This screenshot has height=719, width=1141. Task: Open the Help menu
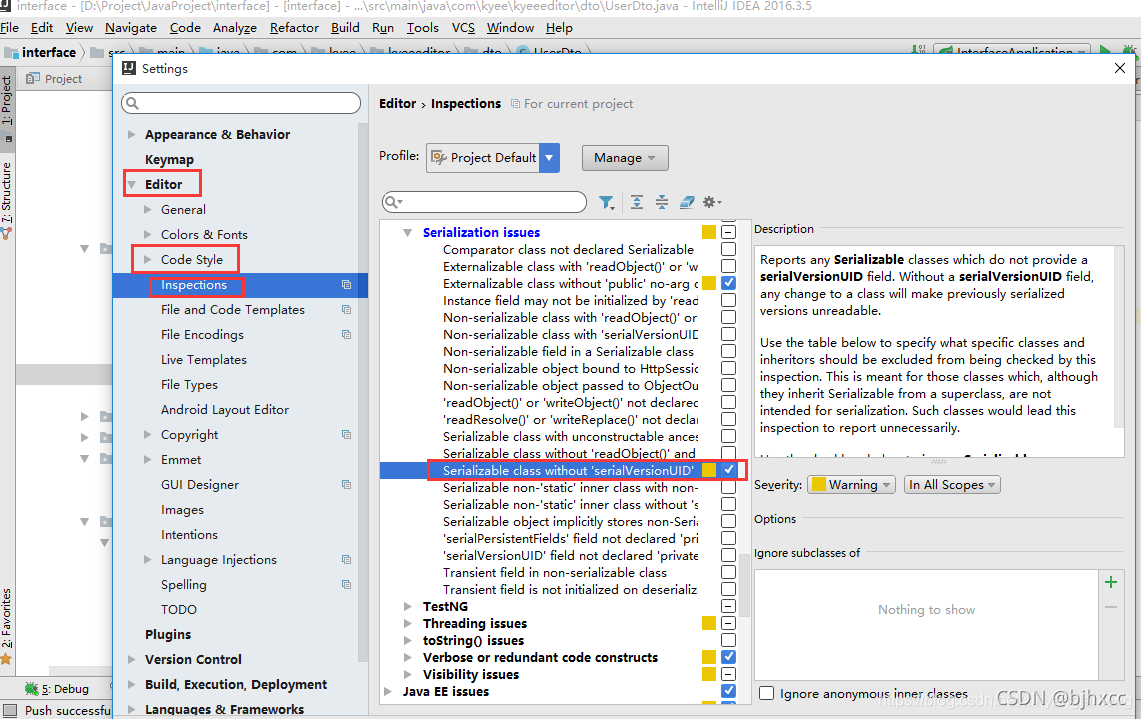(559, 28)
